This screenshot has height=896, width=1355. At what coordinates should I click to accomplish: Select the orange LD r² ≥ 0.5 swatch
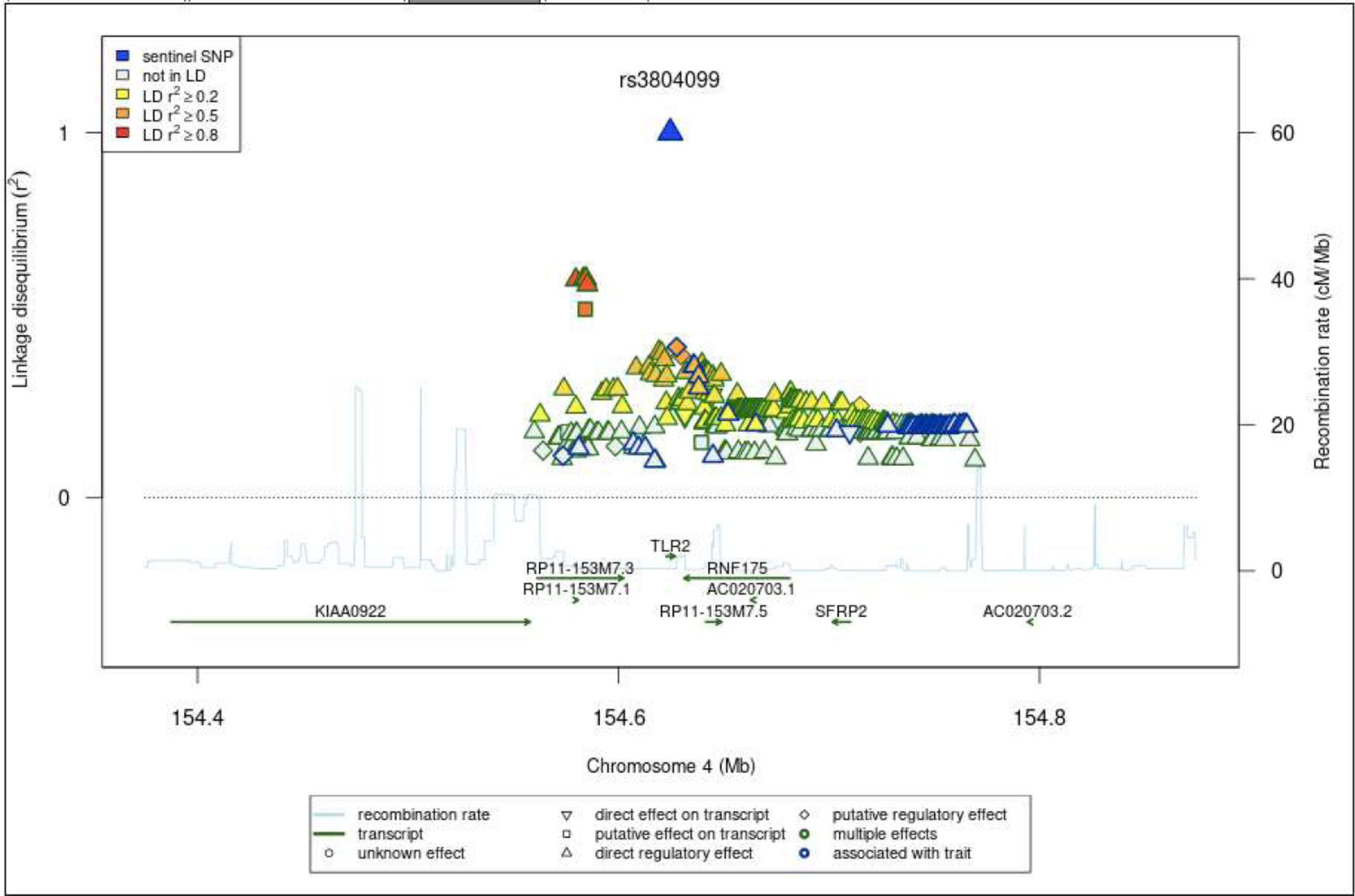[123, 114]
